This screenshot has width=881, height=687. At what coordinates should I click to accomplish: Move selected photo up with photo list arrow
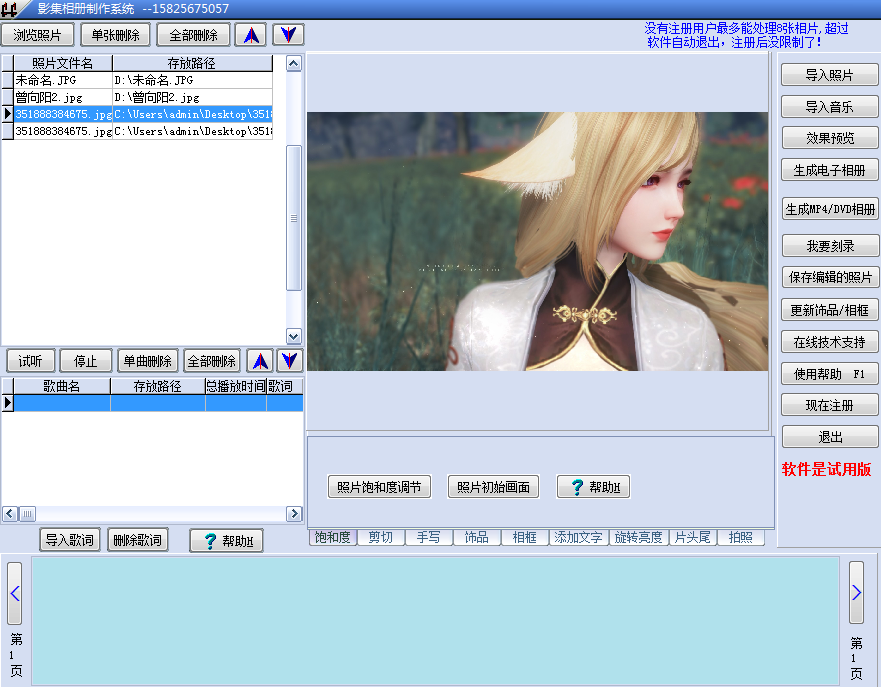pyautogui.click(x=251, y=35)
